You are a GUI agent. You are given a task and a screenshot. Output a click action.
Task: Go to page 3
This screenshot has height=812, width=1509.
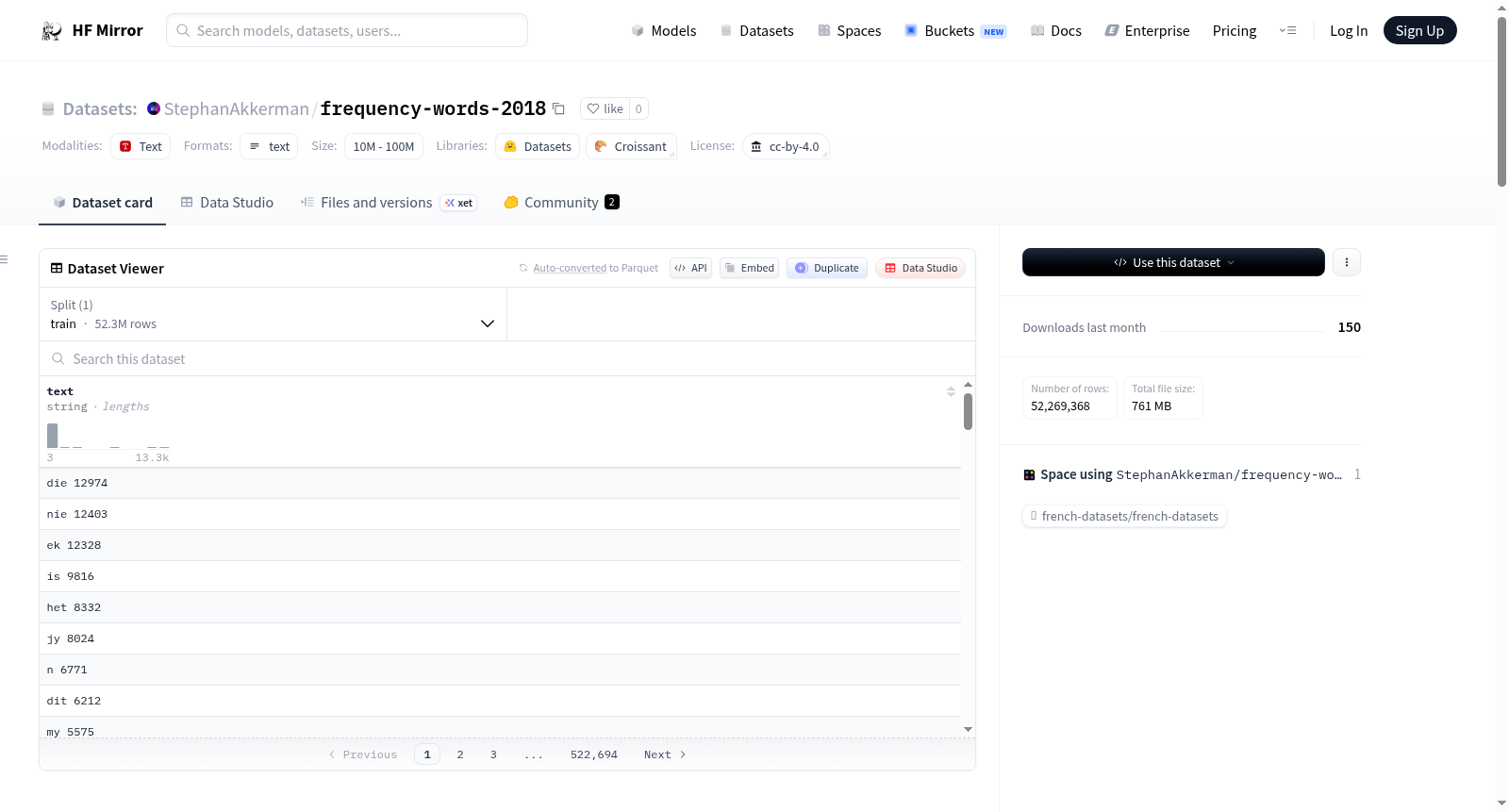click(x=493, y=754)
